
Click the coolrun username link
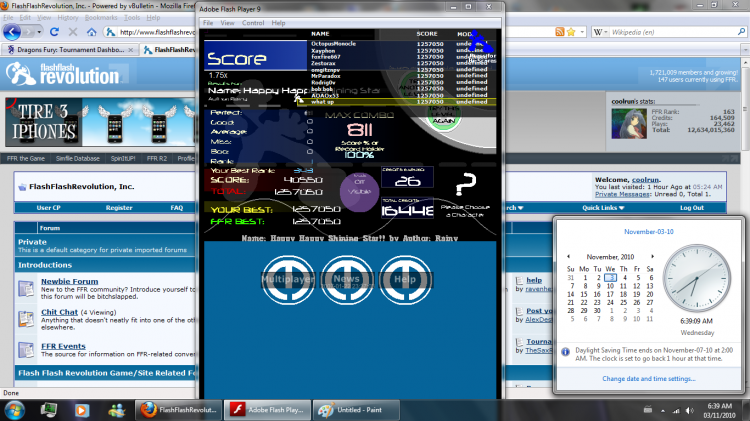[645, 180]
